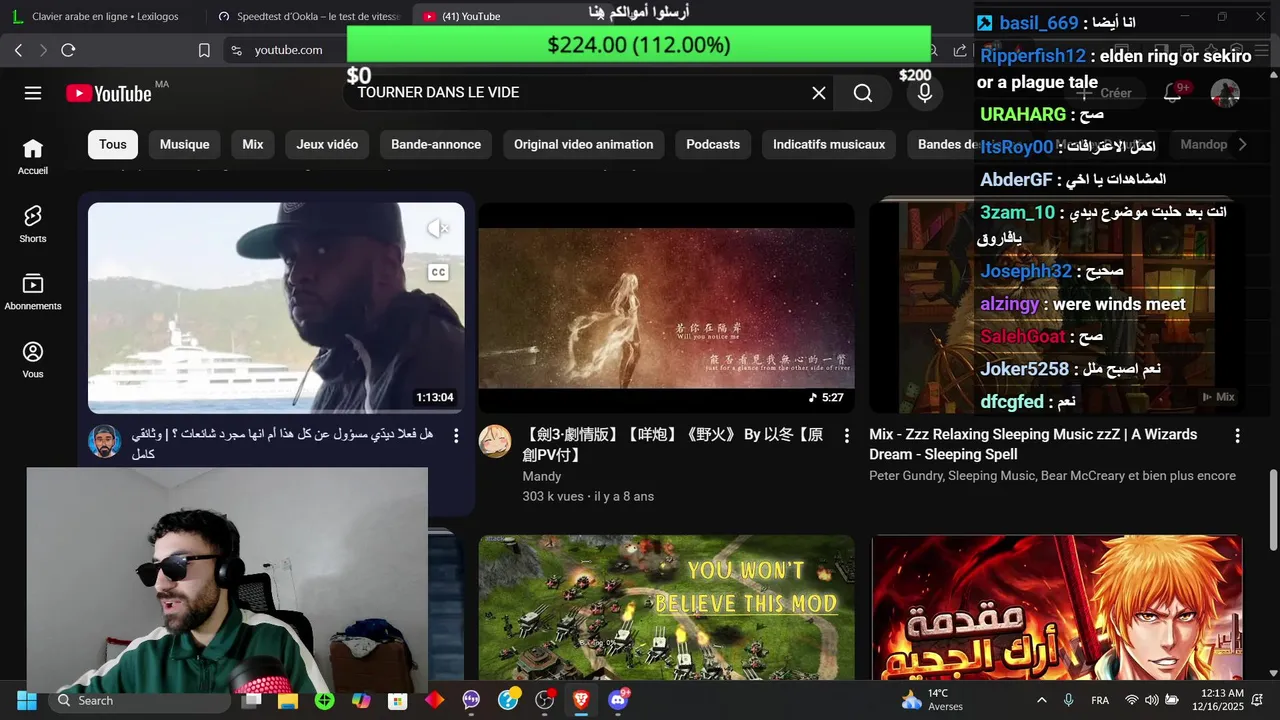Select the Musique filter chip
This screenshot has height=720, width=1280.
tap(185, 144)
